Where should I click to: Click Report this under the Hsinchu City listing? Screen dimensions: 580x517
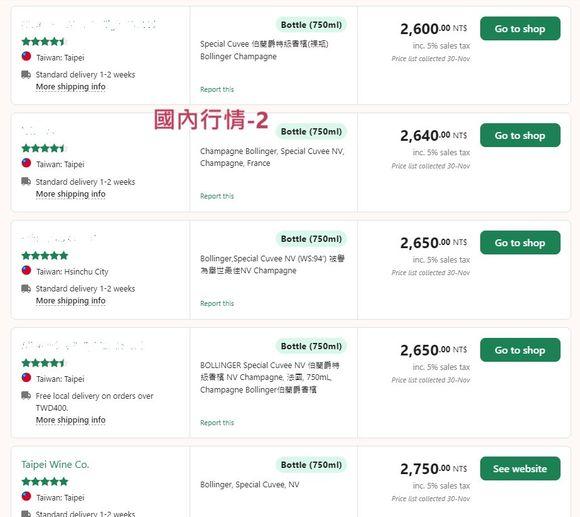[217, 303]
